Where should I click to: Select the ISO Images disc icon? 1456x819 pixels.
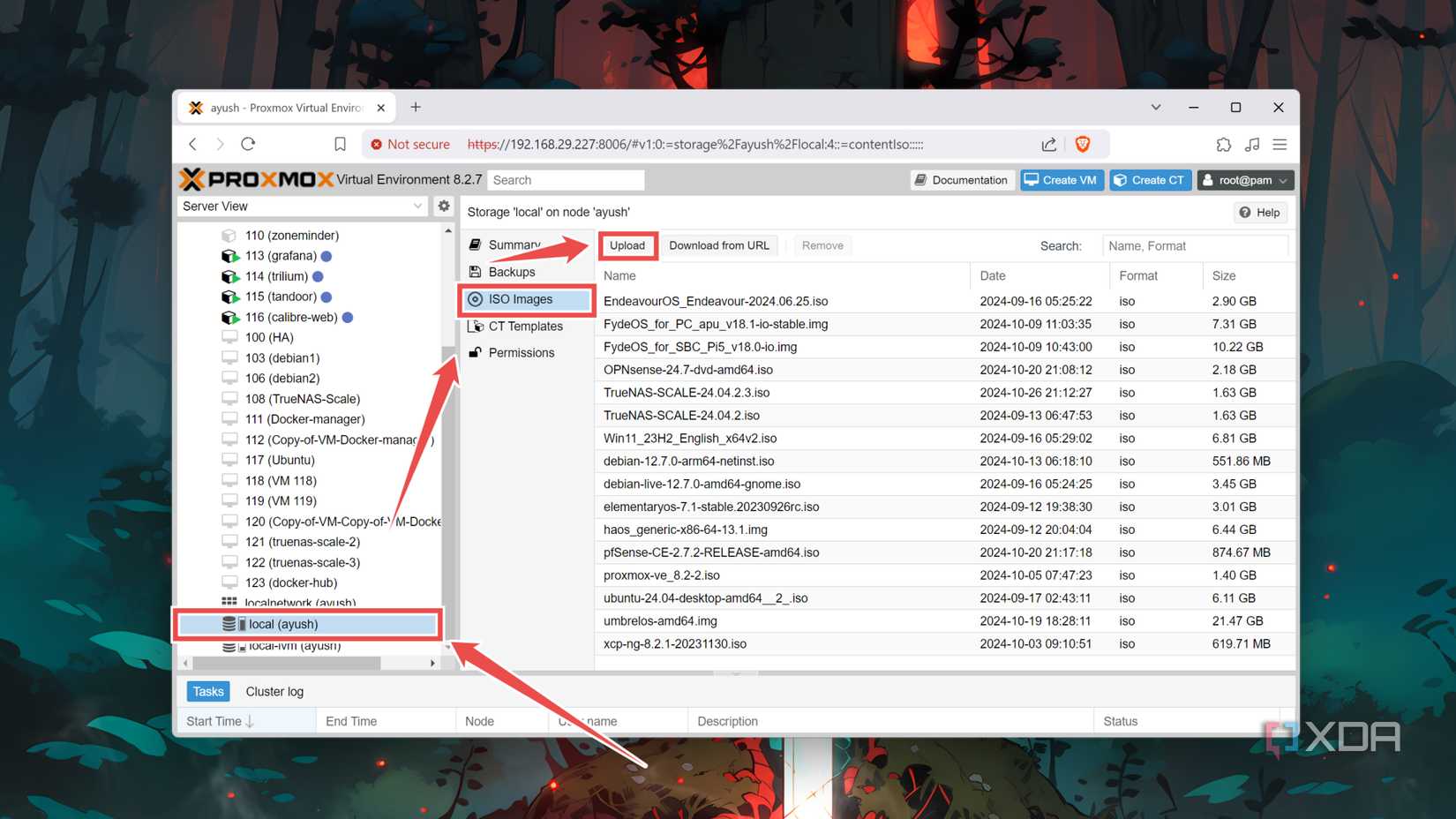click(521, 299)
